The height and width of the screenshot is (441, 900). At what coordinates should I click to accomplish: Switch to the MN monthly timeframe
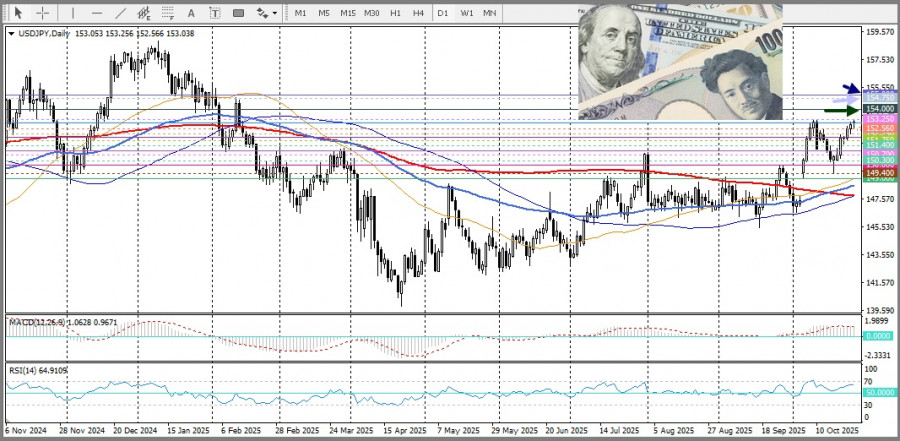(x=490, y=13)
